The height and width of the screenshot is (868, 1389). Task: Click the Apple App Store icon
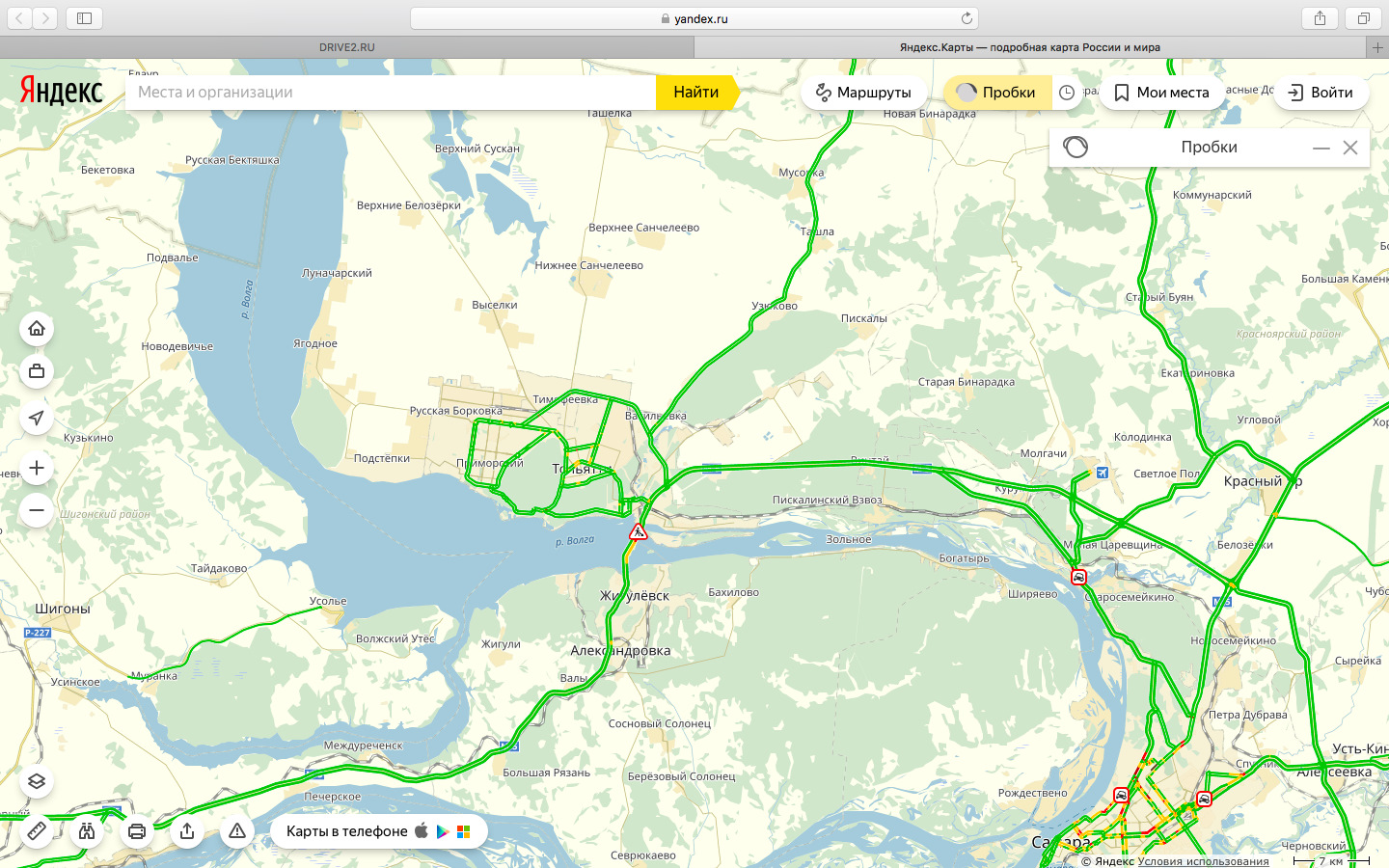(x=422, y=830)
